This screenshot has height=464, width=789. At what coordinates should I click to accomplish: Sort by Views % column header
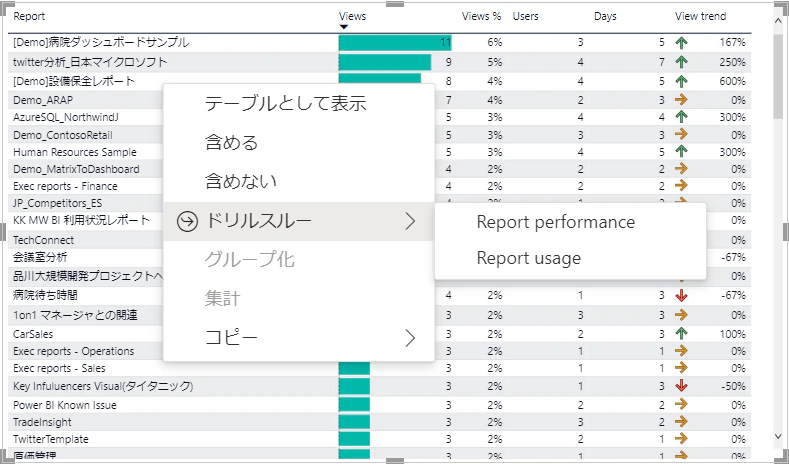(x=481, y=16)
